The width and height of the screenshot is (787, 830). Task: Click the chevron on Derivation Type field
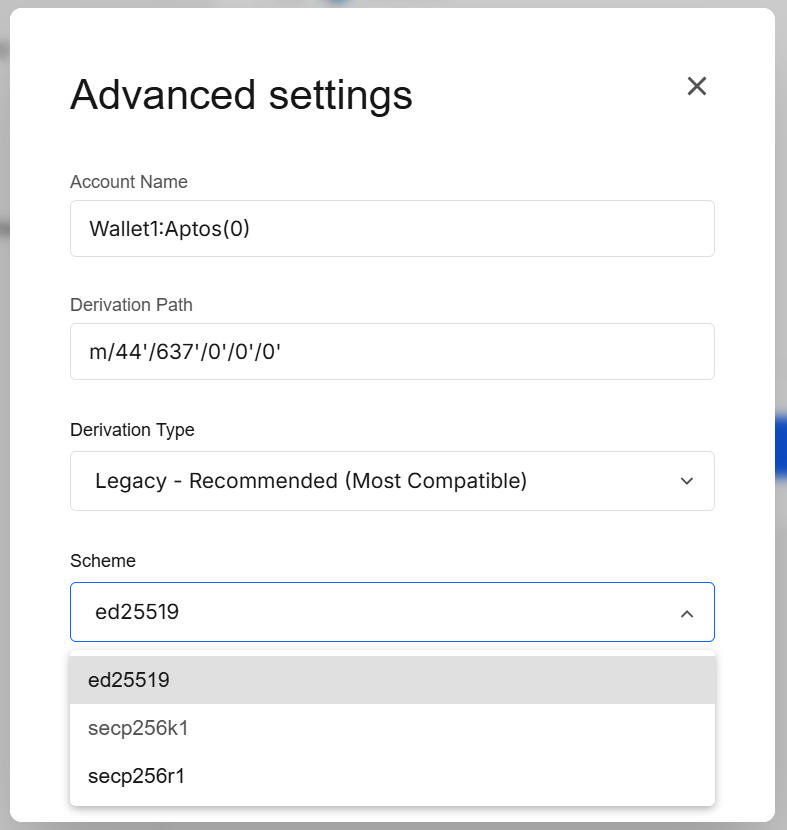pyautogui.click(x=687, y=481)
